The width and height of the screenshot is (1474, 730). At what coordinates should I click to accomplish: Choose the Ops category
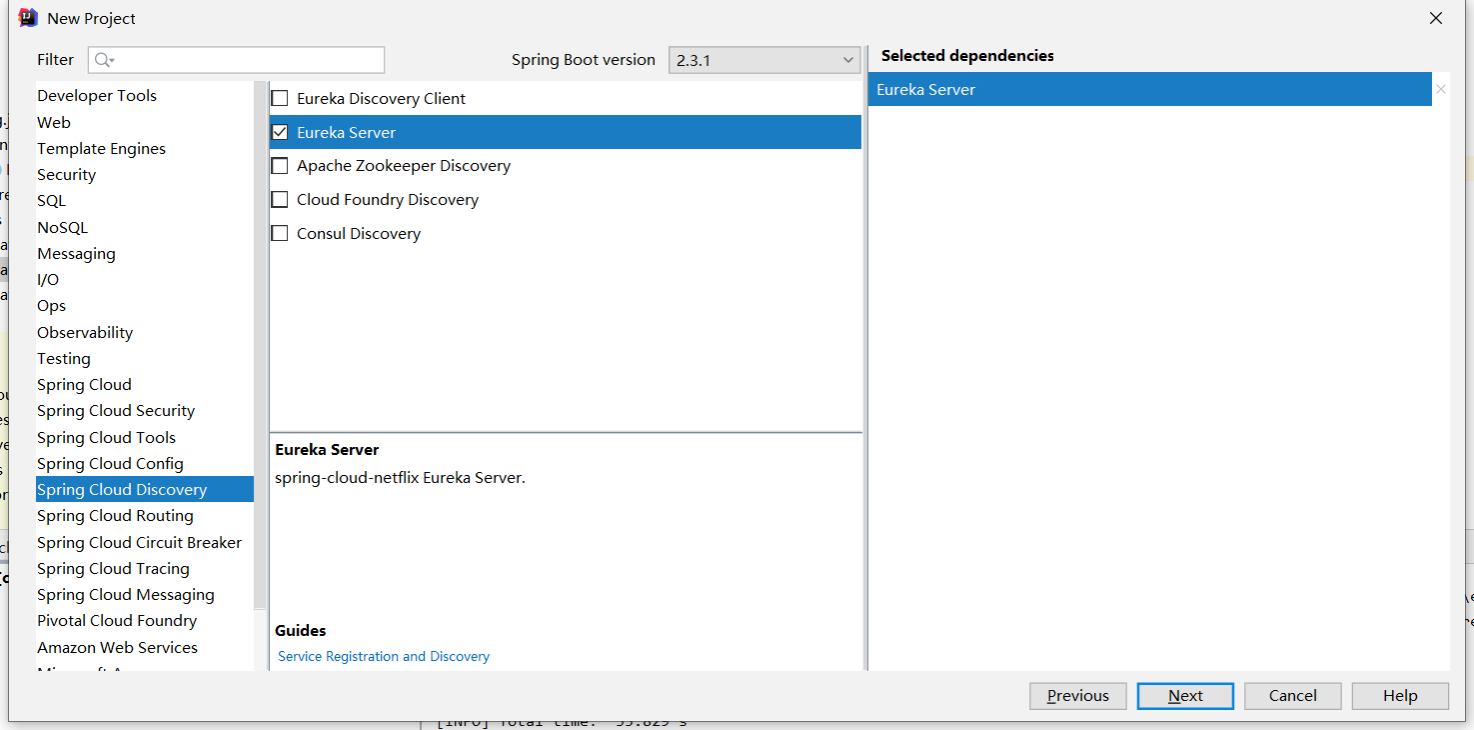(x=145, y=306)
